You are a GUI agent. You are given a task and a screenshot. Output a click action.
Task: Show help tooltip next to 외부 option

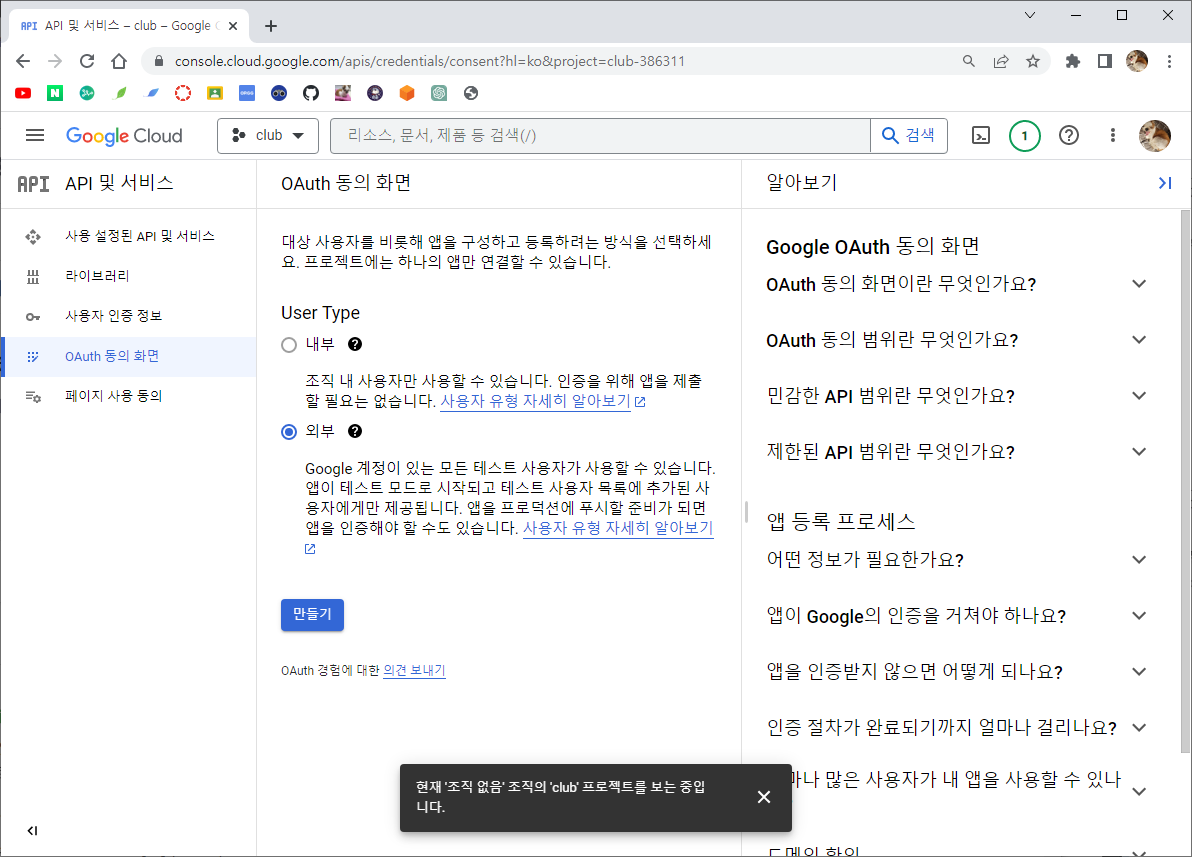[x=354, y=431]
